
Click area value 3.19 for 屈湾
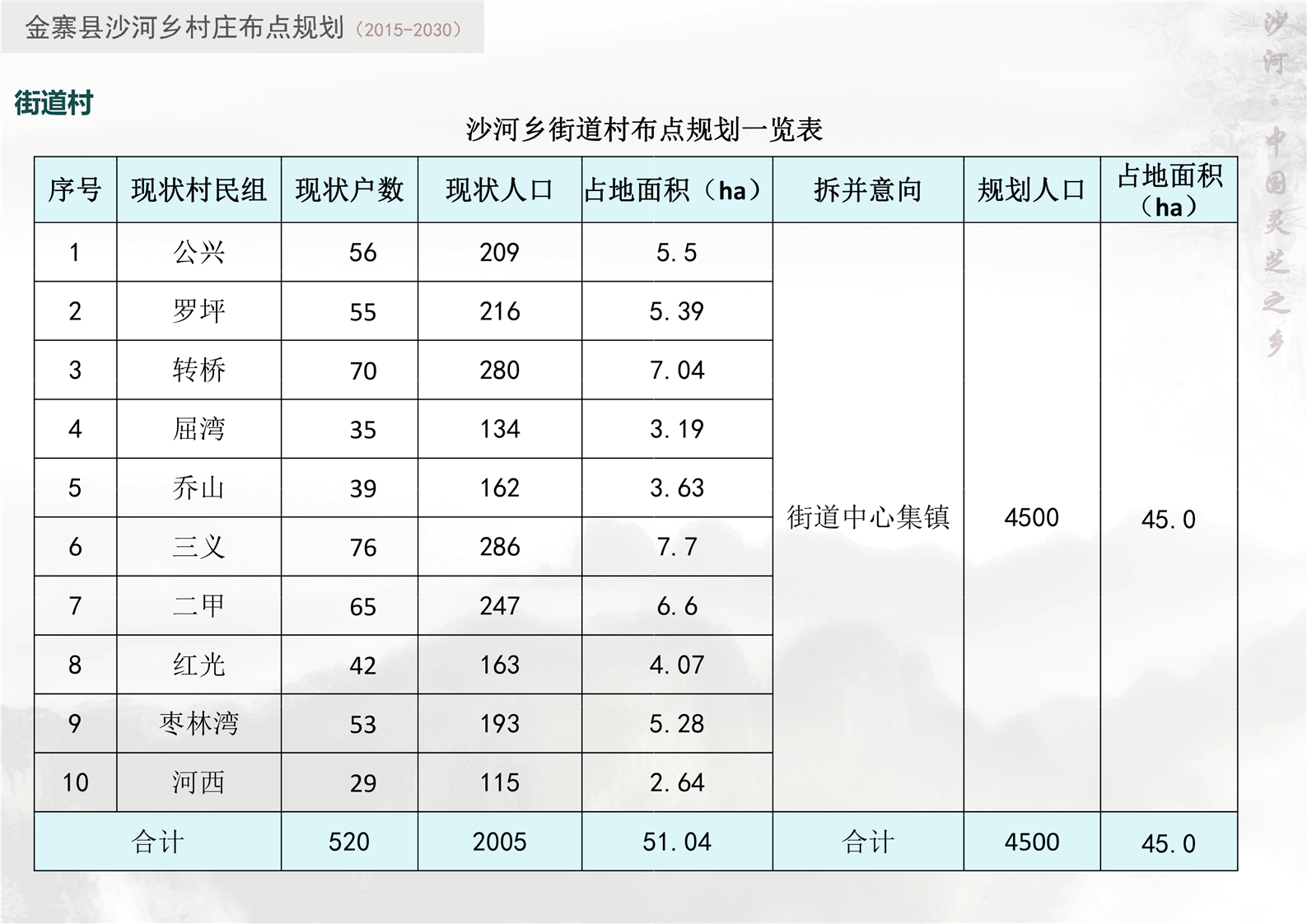tap(677, 429)
